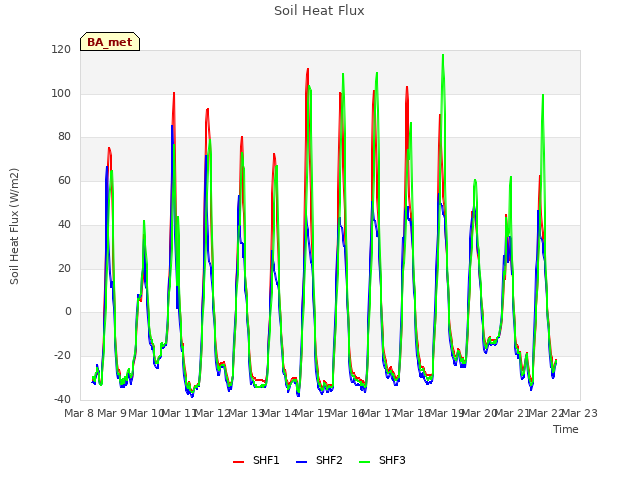The width and height of the screenshot is (640, 480).
Task: Click the 120 y-axis tick label
Action: pyautogui.click(x=61, y=49)
